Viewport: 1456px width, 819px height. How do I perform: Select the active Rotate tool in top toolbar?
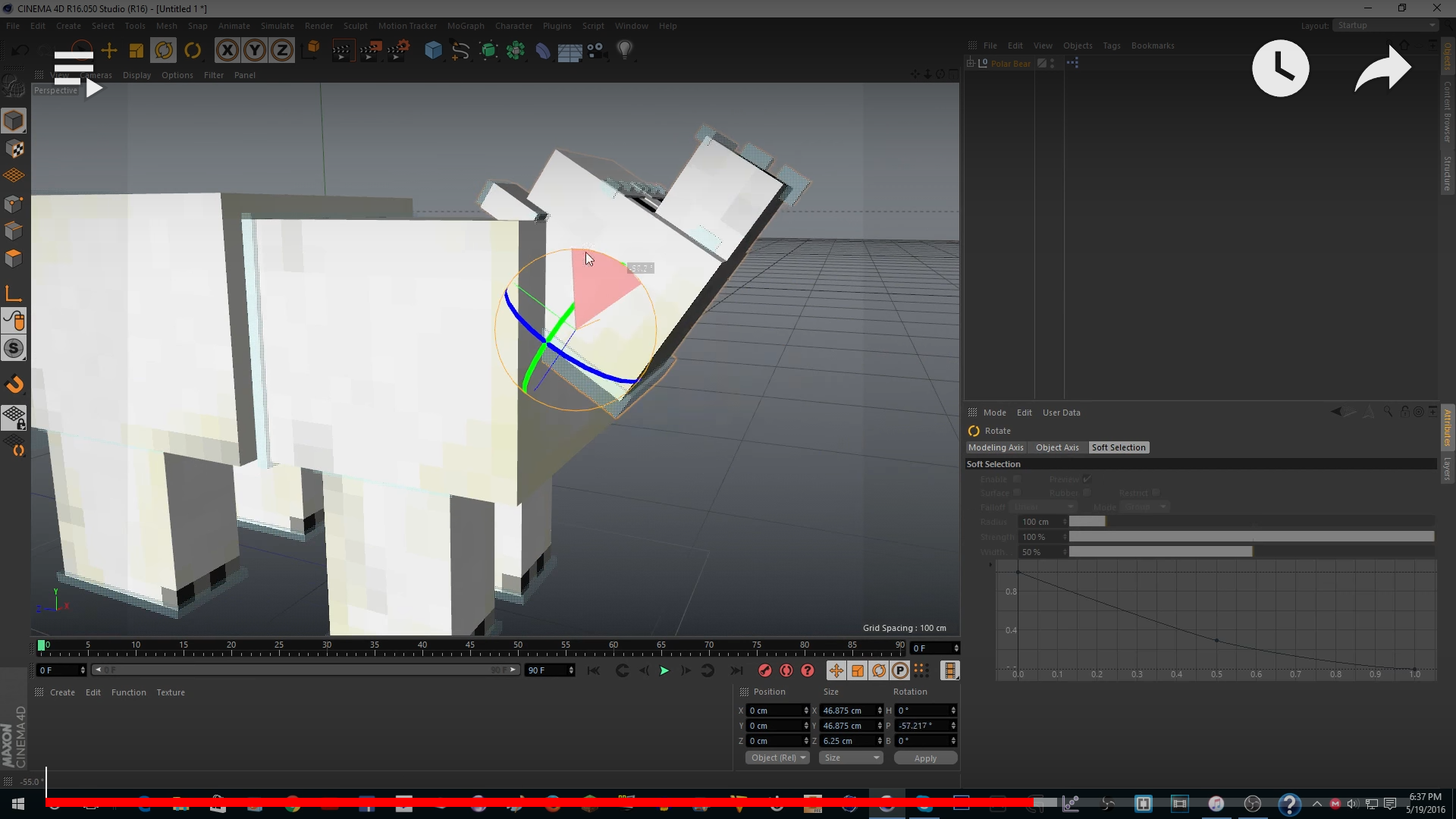pos(164,51)
